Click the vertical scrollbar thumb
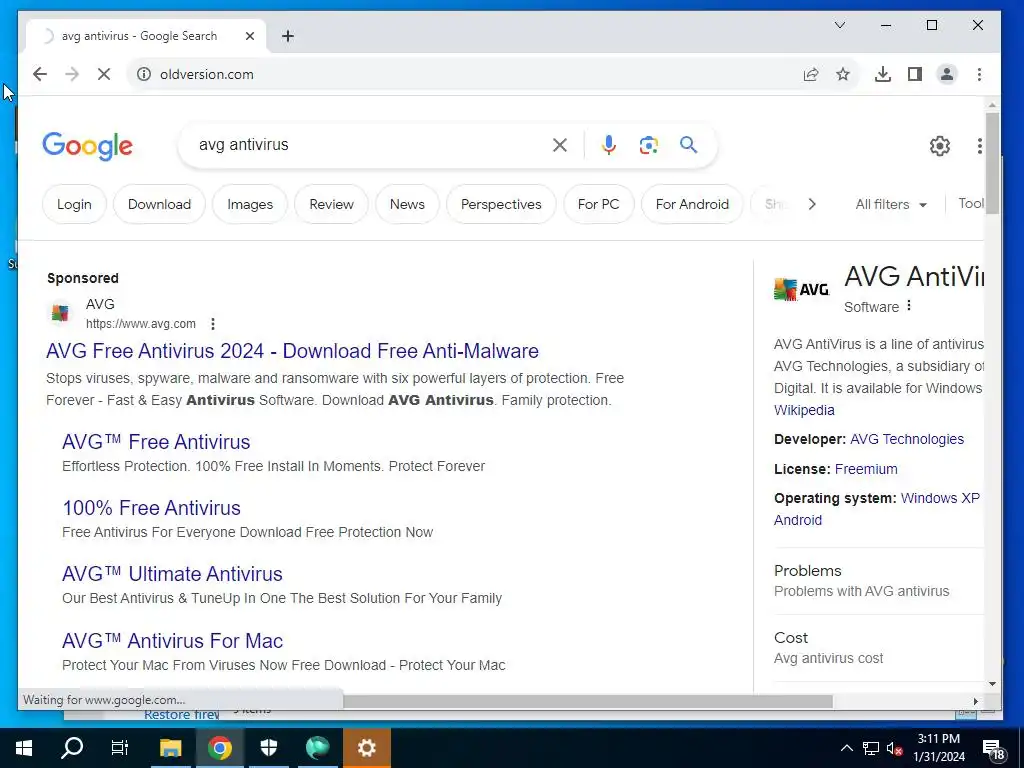The image size is (1024, 768). 992,163
